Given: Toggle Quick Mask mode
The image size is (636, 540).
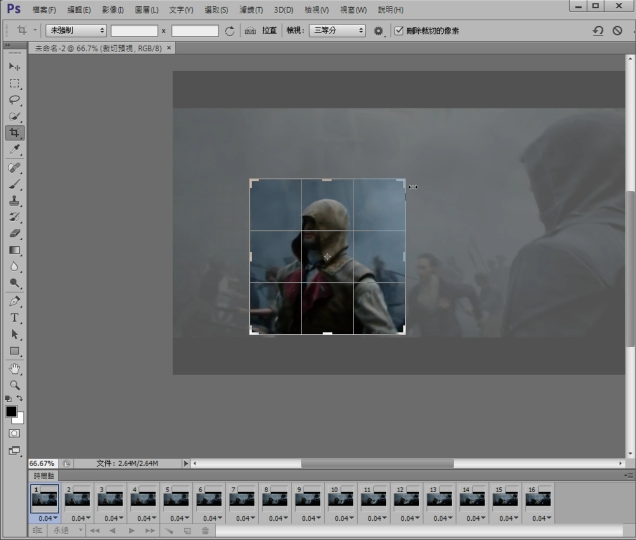Looking at the screenshot, I should pos(14,433).
